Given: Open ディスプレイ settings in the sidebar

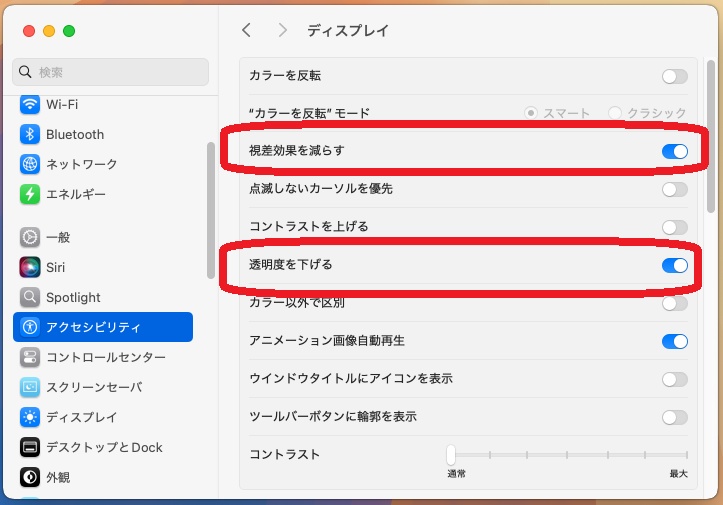Looking at the screenshot, I should (x=102, y=417).
